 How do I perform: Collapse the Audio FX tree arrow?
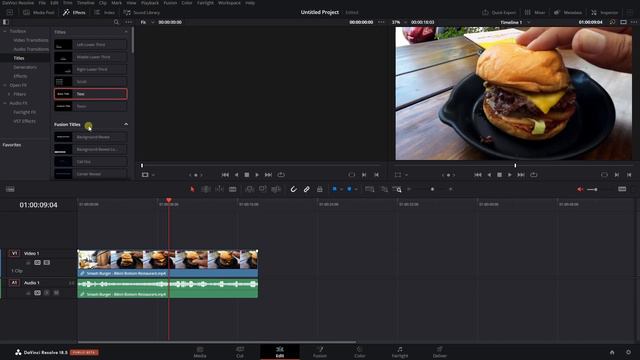pyautogui.click(x=5, y=103)
